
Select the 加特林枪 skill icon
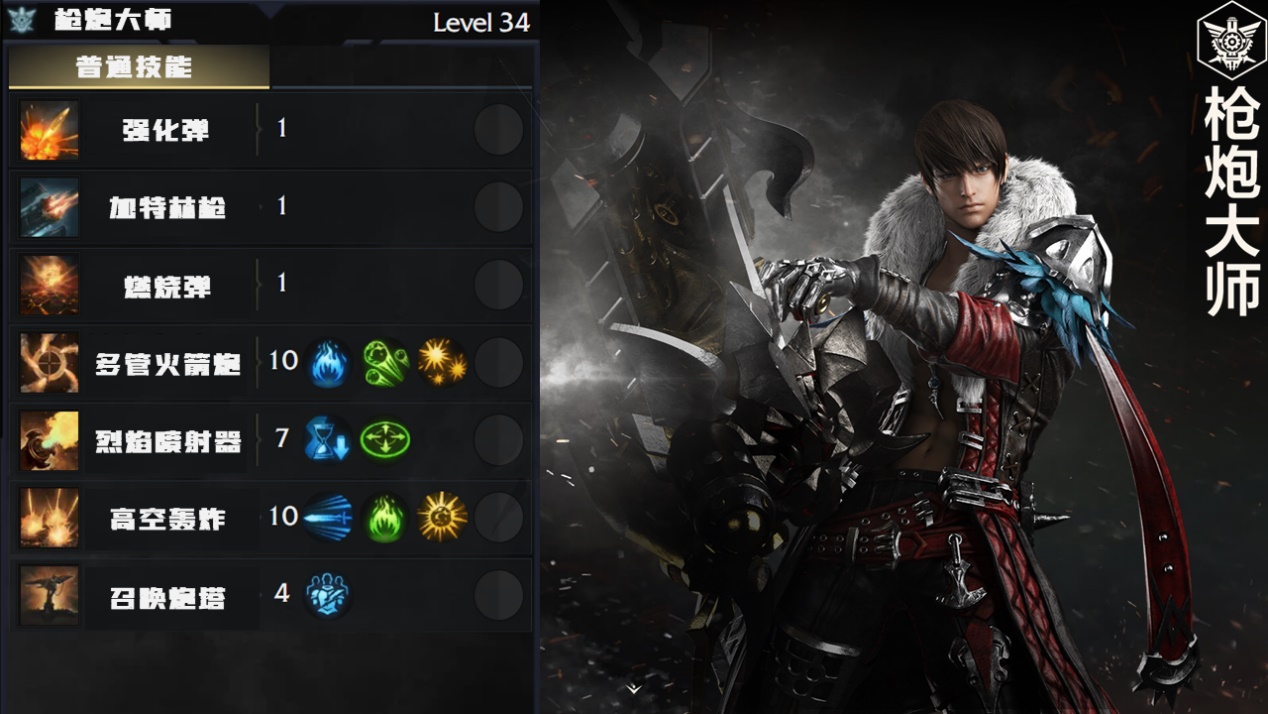(x=49, y=207)
